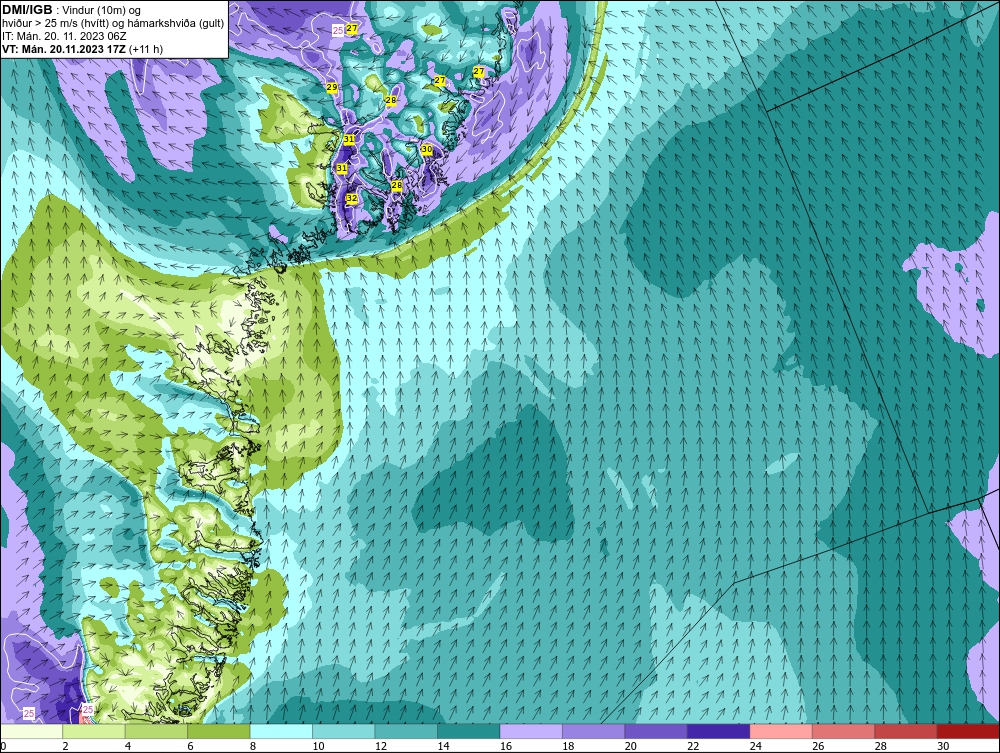
Task: Click the white '25' label next to yellow '27'
Action: tap(339, 30)
